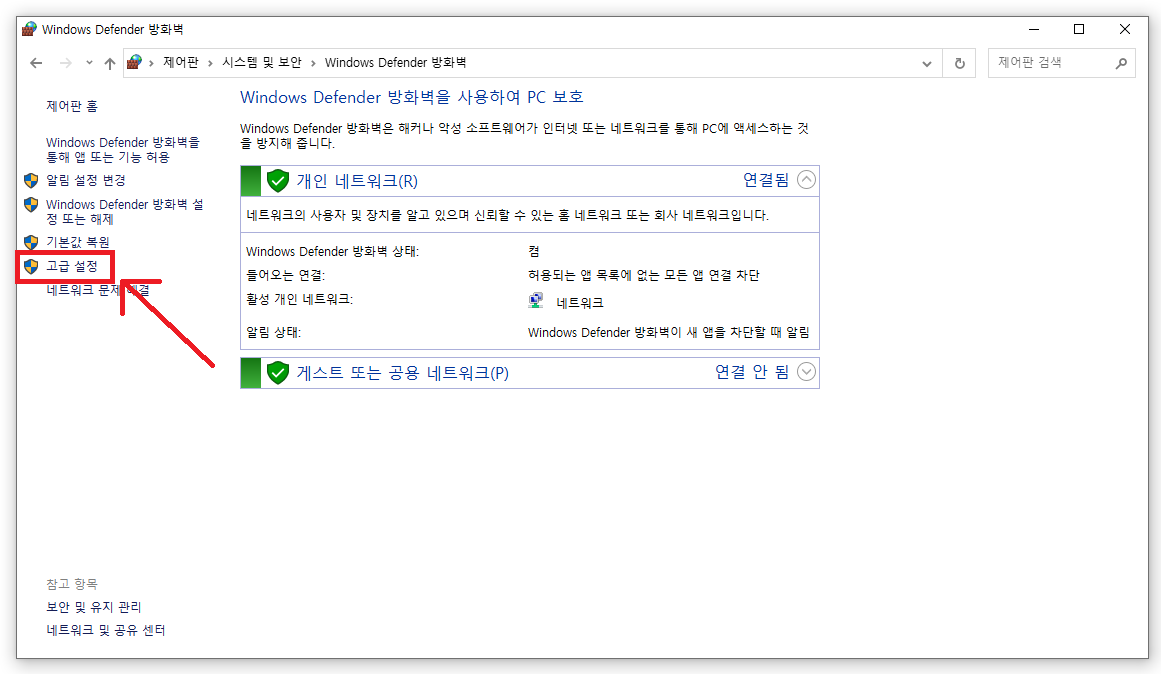The image size is (1161, 674).
Task: Open 보안 및 유지 관리 link
Action: (x=93, y=607)
